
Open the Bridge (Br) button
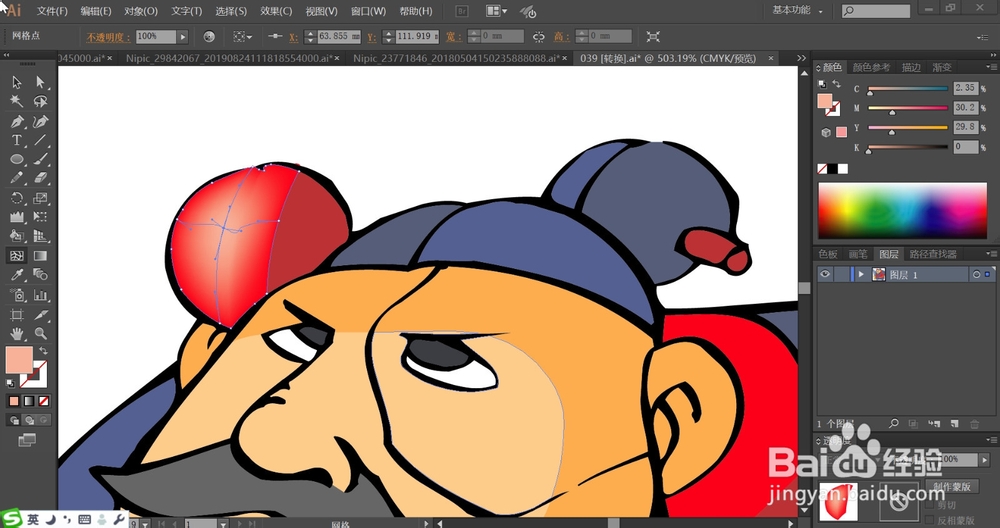click(462, 11)
